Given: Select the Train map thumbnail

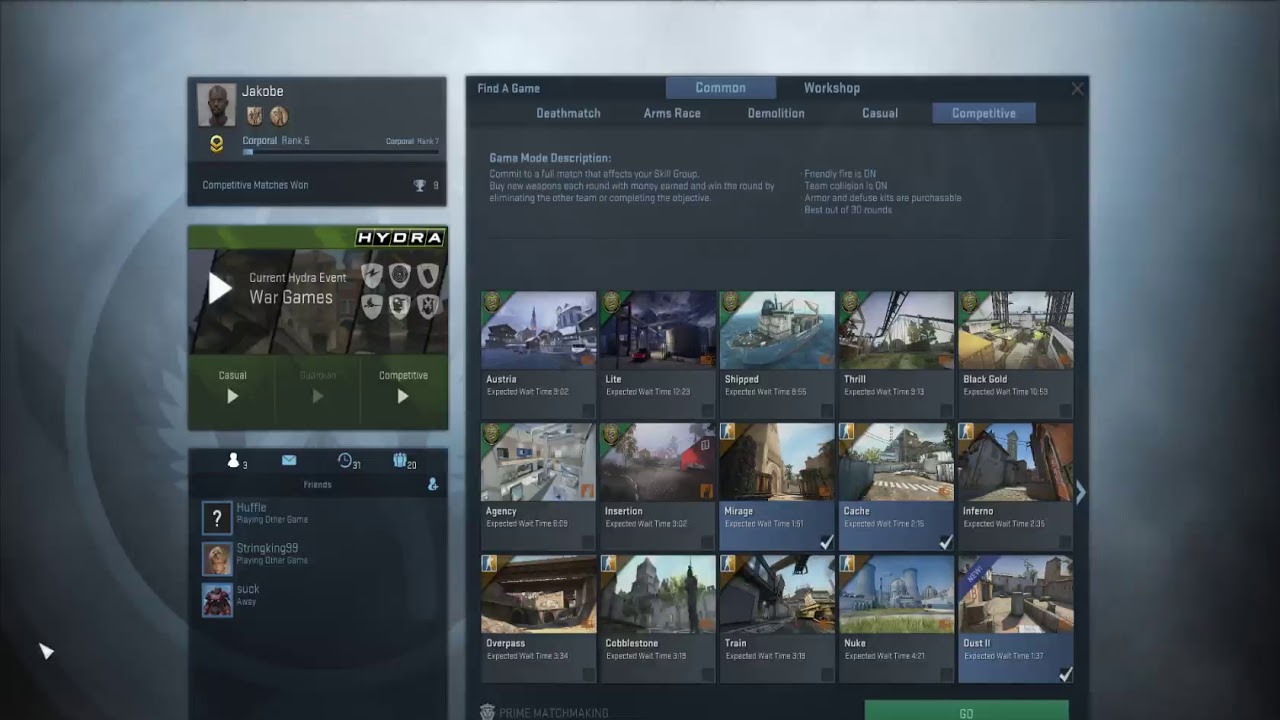Looking at the screenshot, I should coord(777,594).
